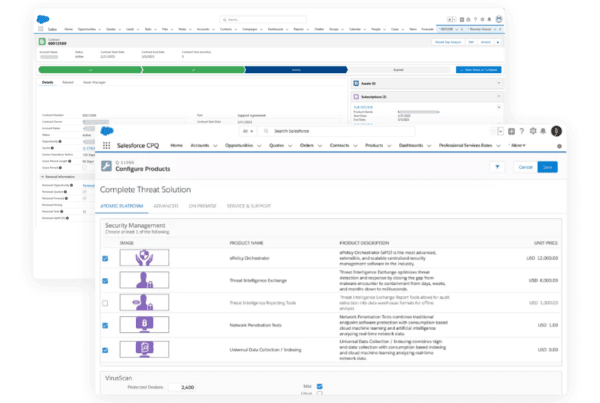This screenshot has width=600, height=403.
Task: Open the user avatar in the Sales window
Action: [x=499, y=19]
